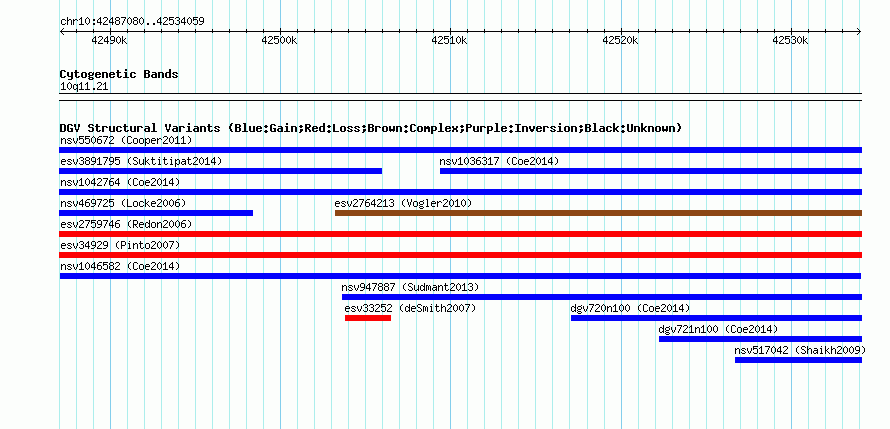Open the nsv517042 (Shaikh2009) label
The width and height of the screenshot is (890, 429).
(x=800, y=350)
